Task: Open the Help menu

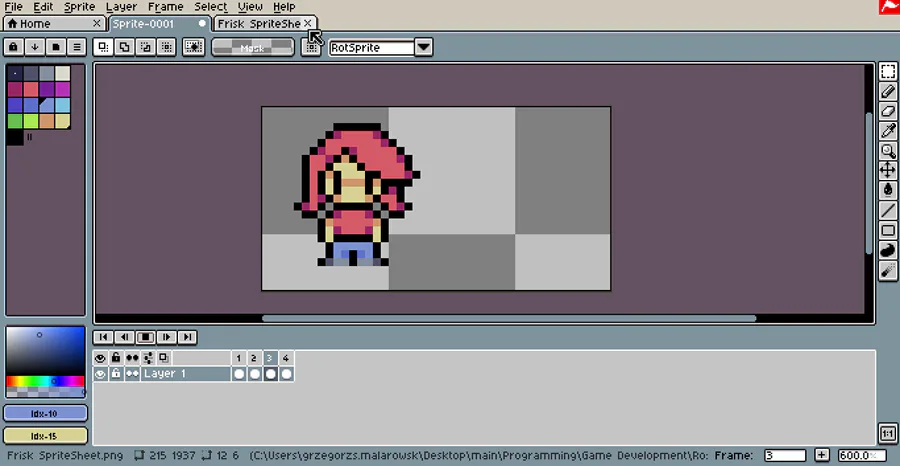Action: pos(284,7)
